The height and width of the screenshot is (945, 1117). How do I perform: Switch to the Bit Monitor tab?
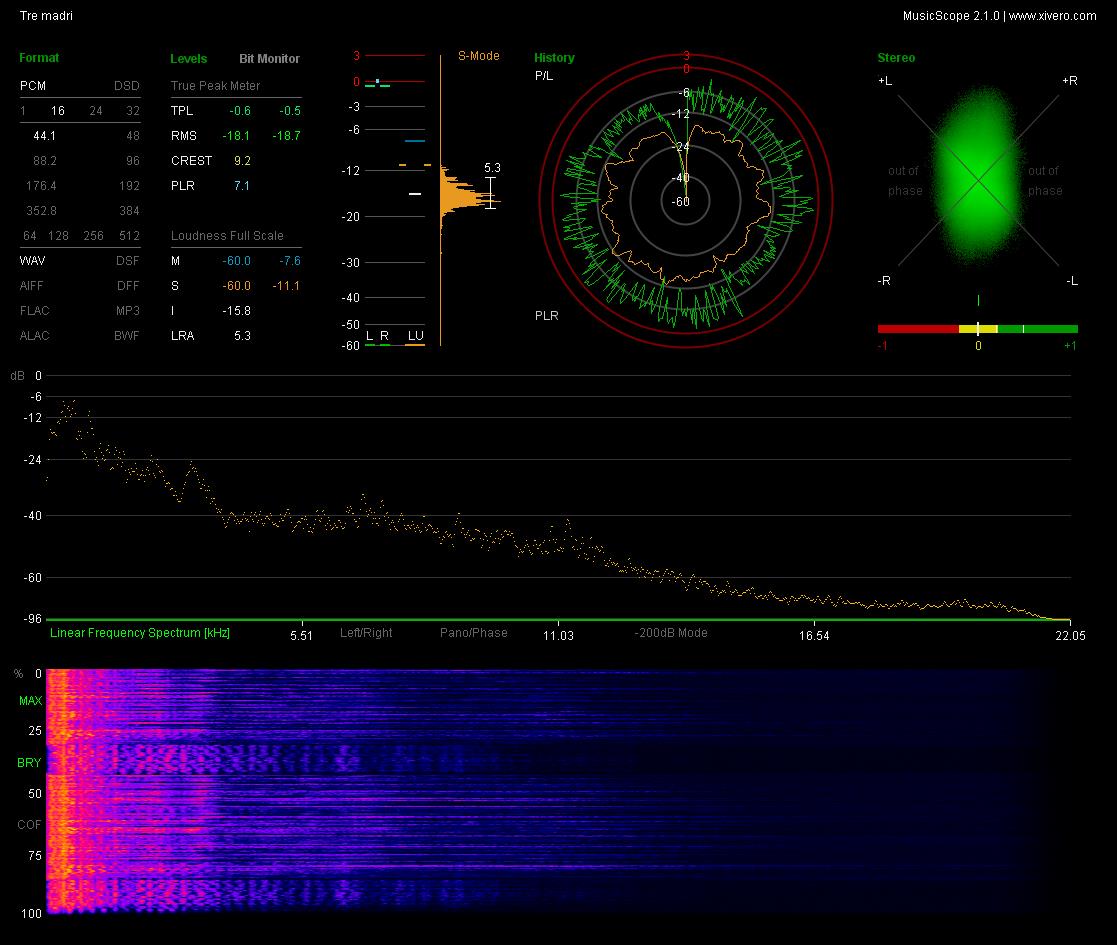pos(269,58)
